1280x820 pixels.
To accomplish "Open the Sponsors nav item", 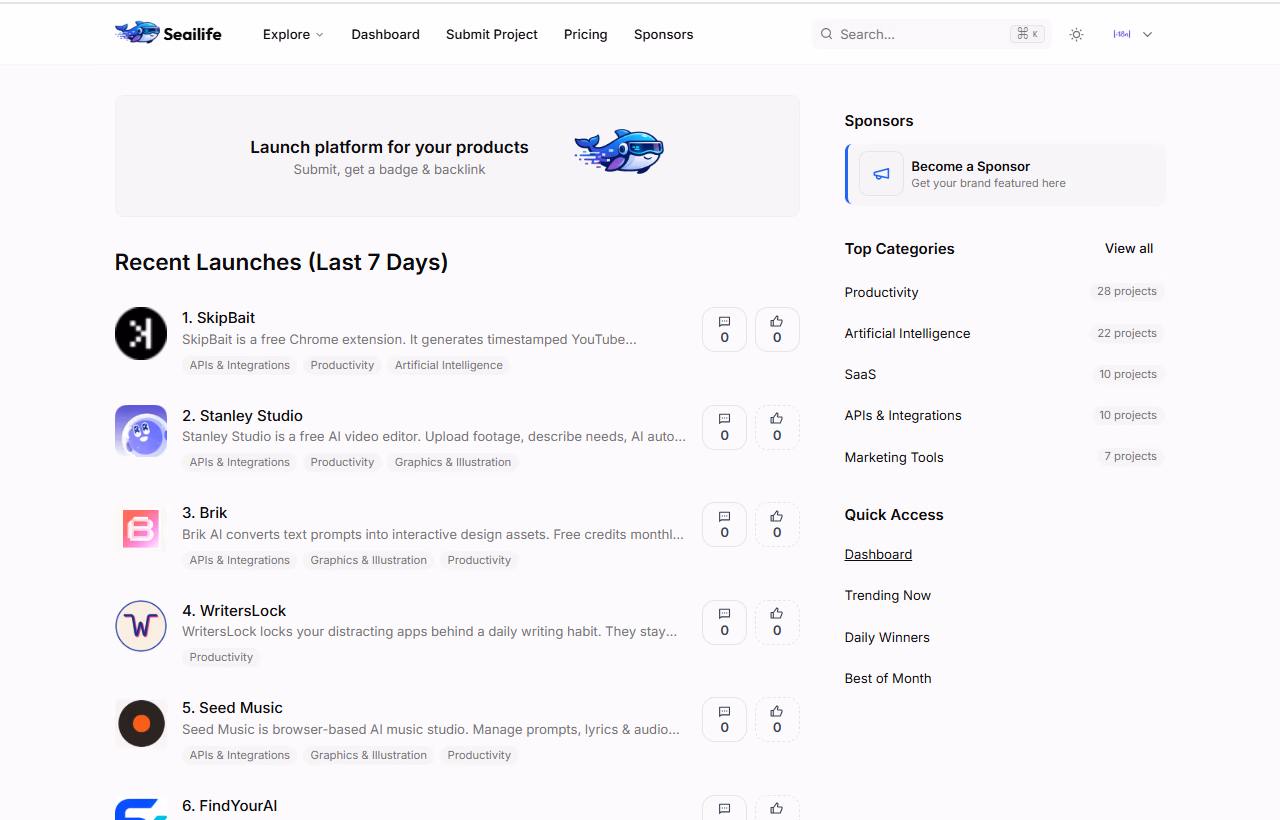I will (663, 34).
